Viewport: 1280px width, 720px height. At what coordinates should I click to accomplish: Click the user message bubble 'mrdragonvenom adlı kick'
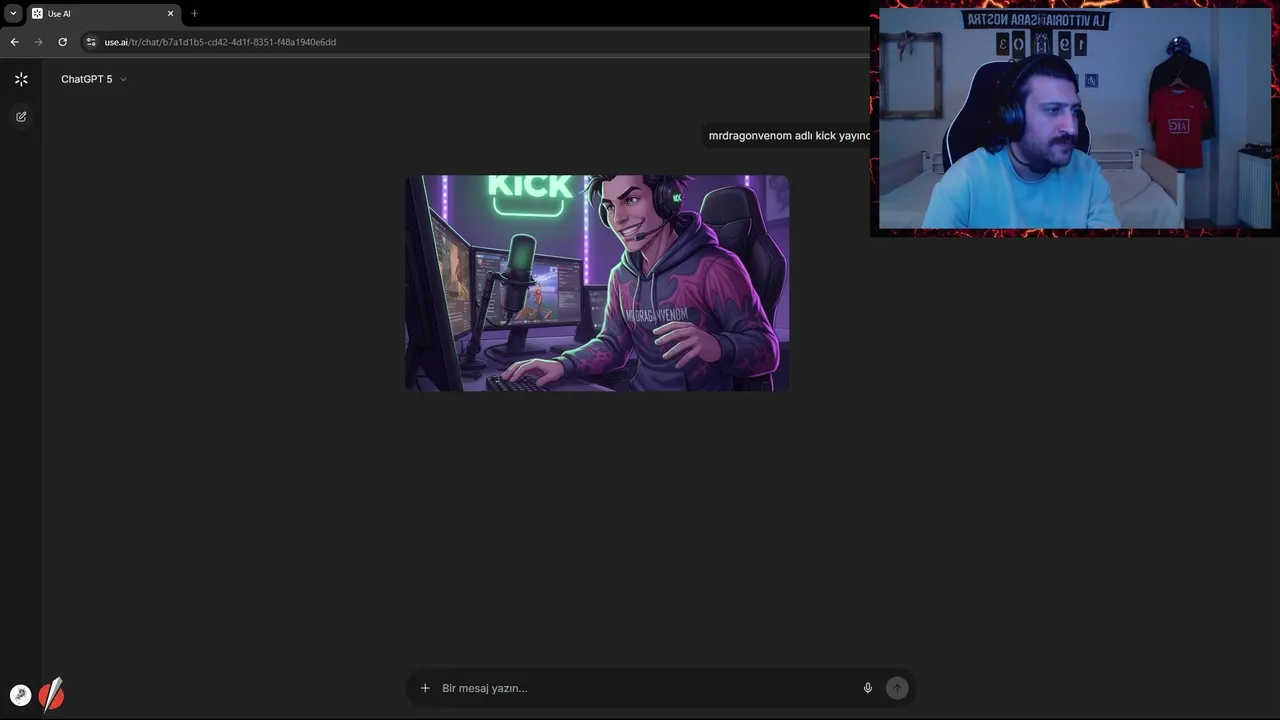(788, 136)
